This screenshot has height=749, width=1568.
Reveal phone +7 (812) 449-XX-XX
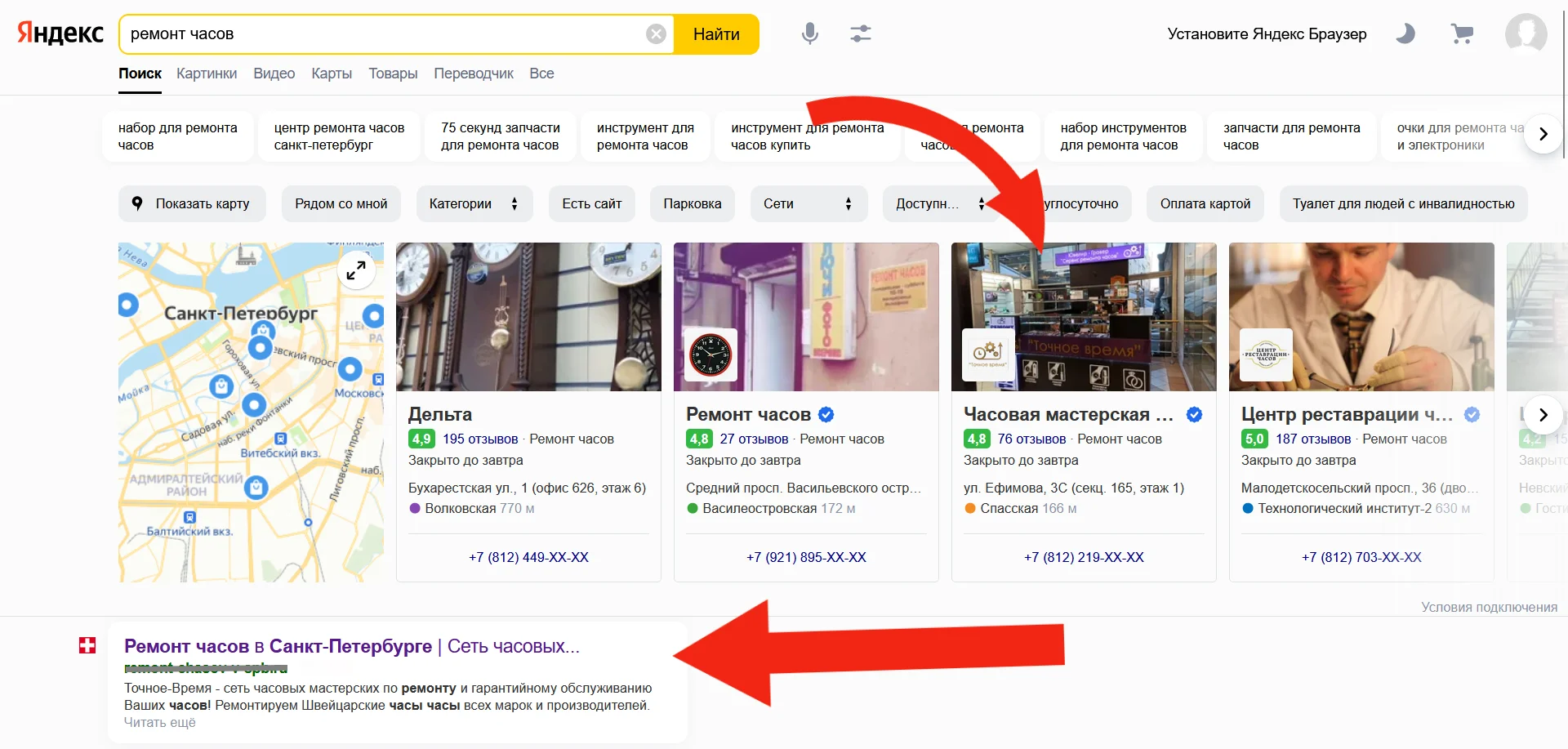point(528,557)
